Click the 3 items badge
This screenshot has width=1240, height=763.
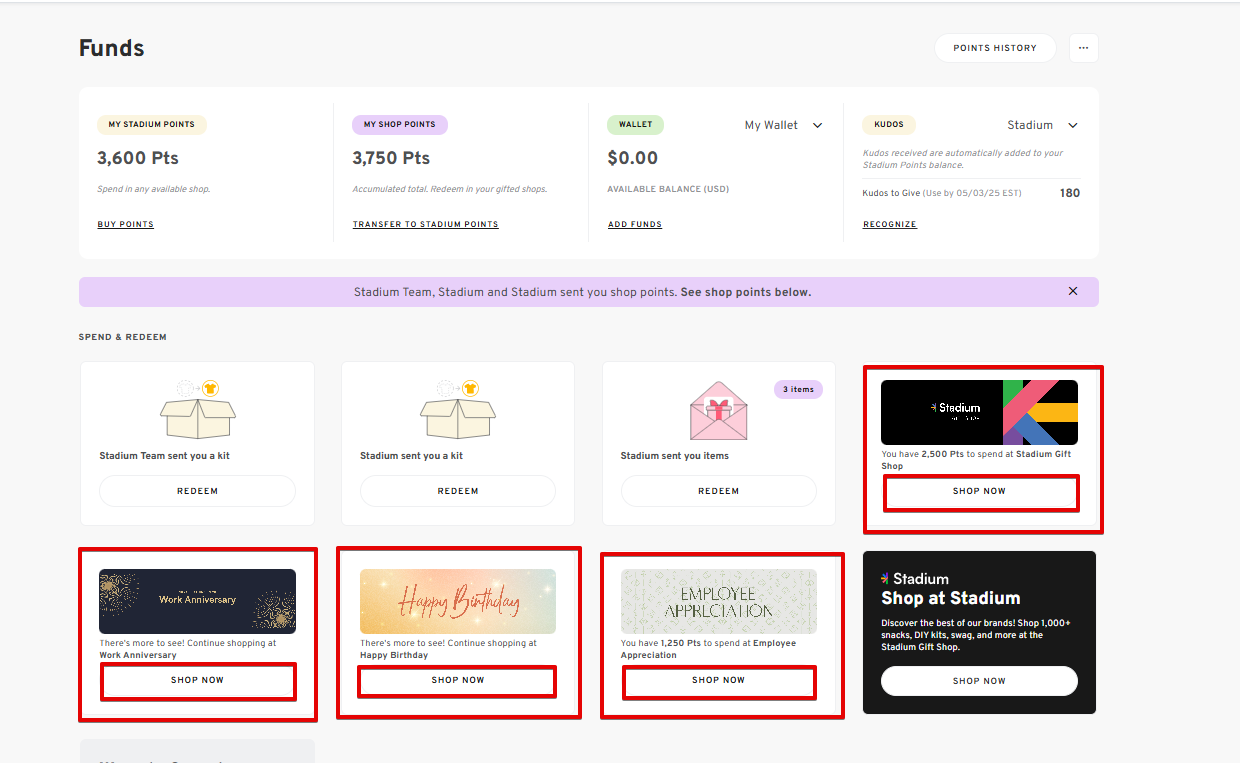[798, 389]
